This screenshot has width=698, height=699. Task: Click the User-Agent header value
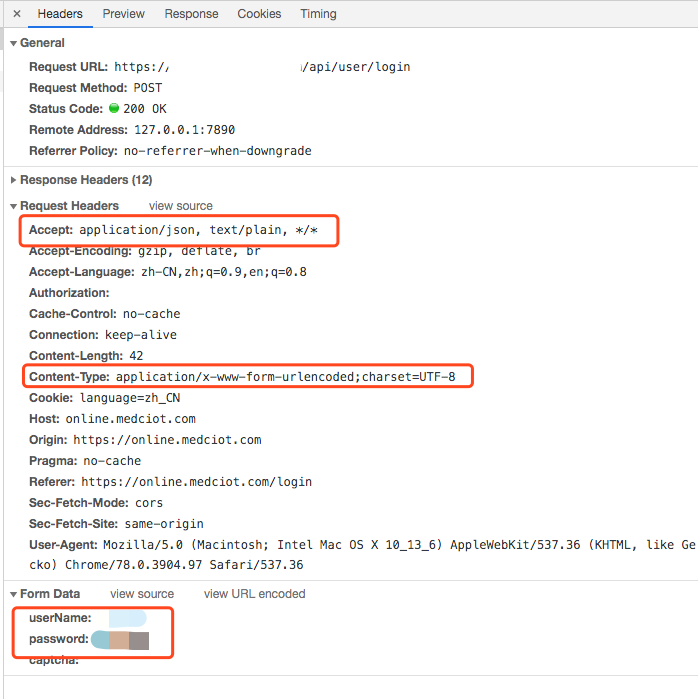tap(362, 555)
